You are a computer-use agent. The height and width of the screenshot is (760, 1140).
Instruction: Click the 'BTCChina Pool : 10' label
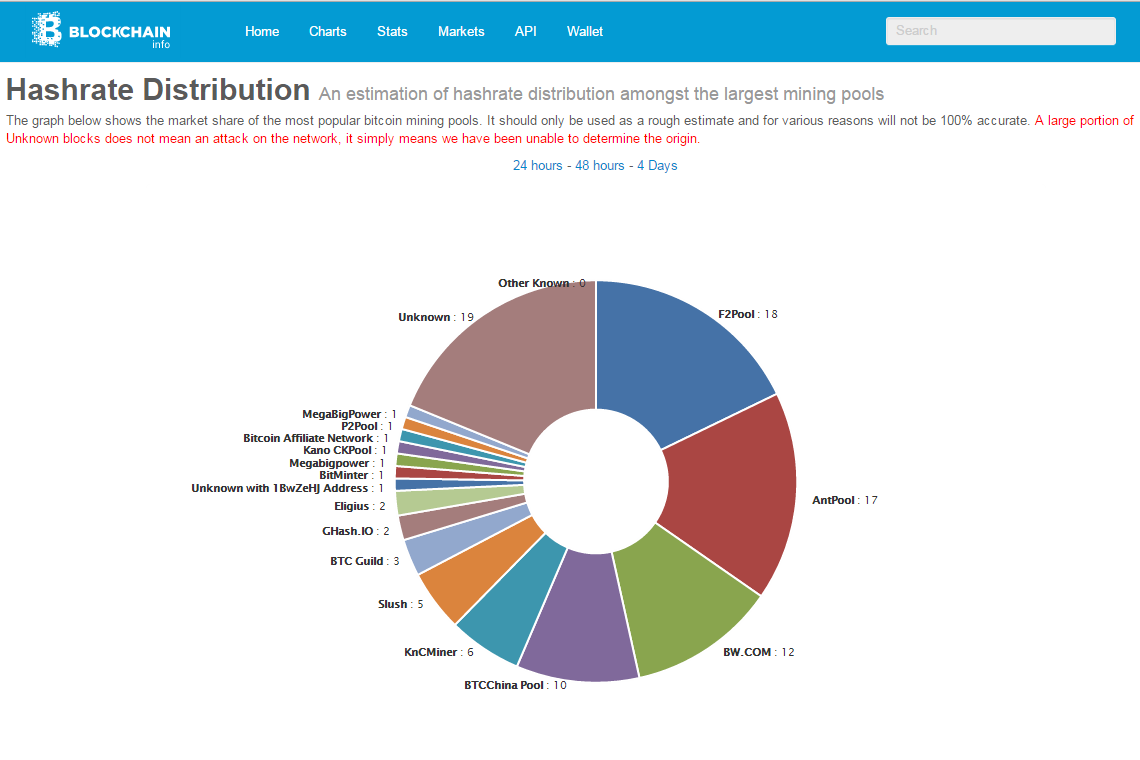coord(515,685)
